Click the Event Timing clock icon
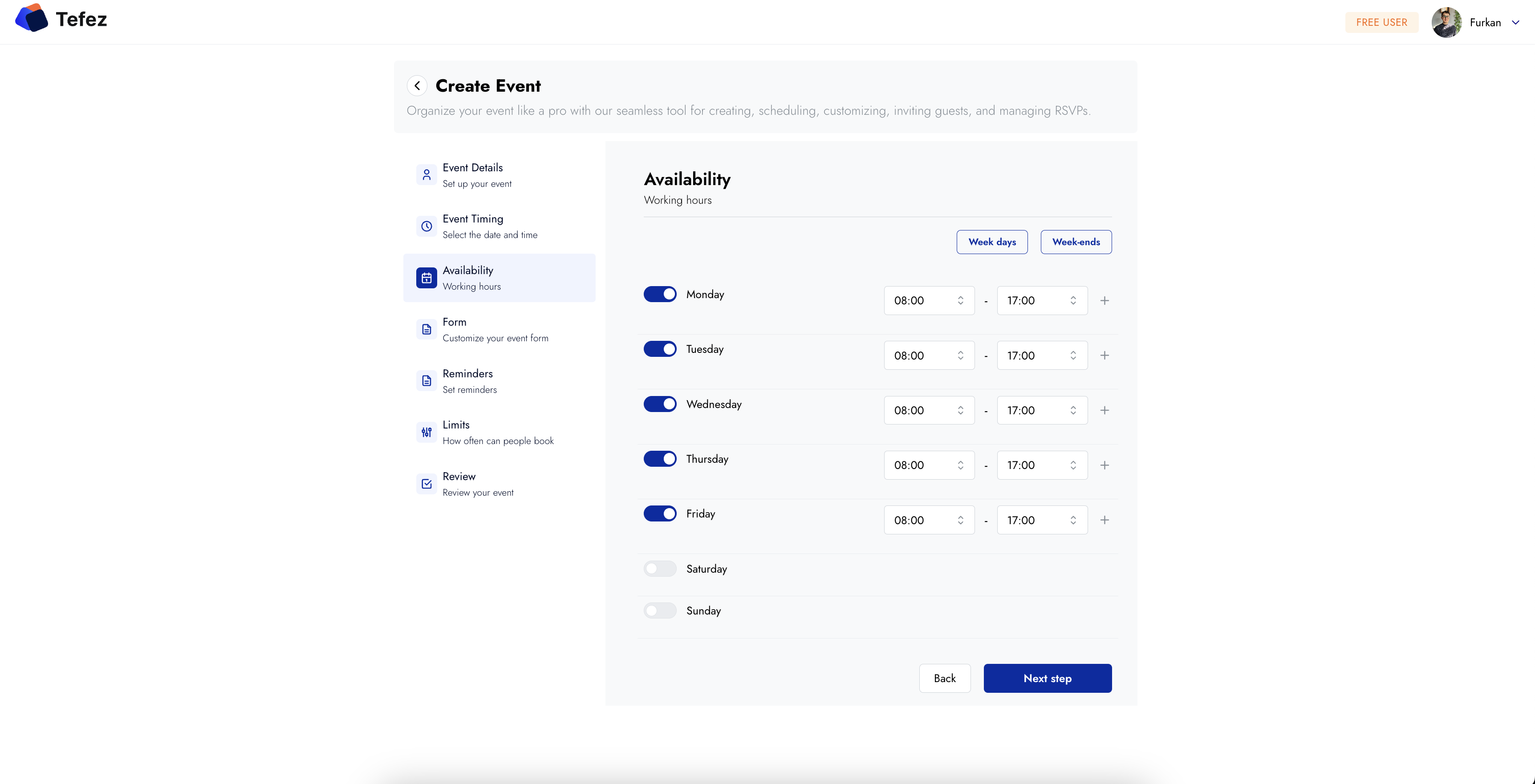The image size is (1535, 784). pyautogui.click(x=426, y=226)
